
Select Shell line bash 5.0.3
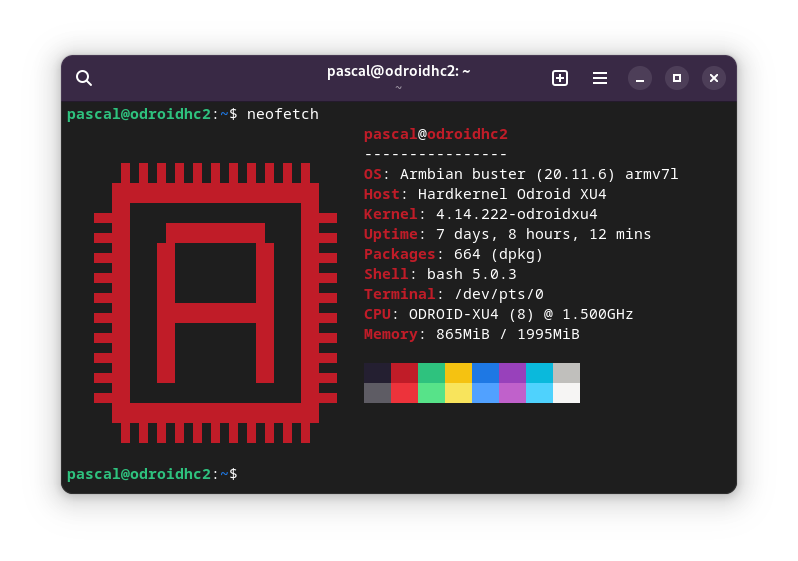coord(440,274)
